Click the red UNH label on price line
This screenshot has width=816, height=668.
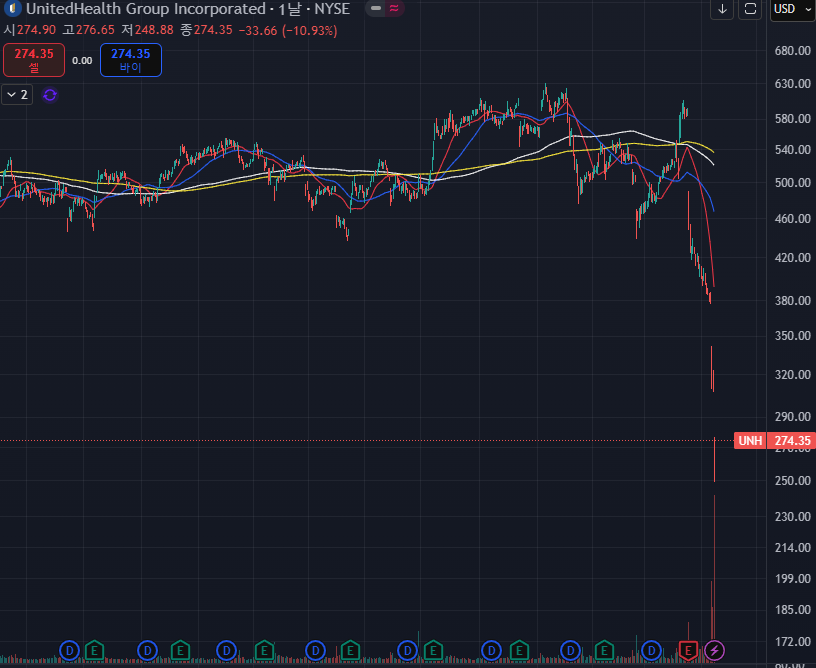click(x=750, y=441)
